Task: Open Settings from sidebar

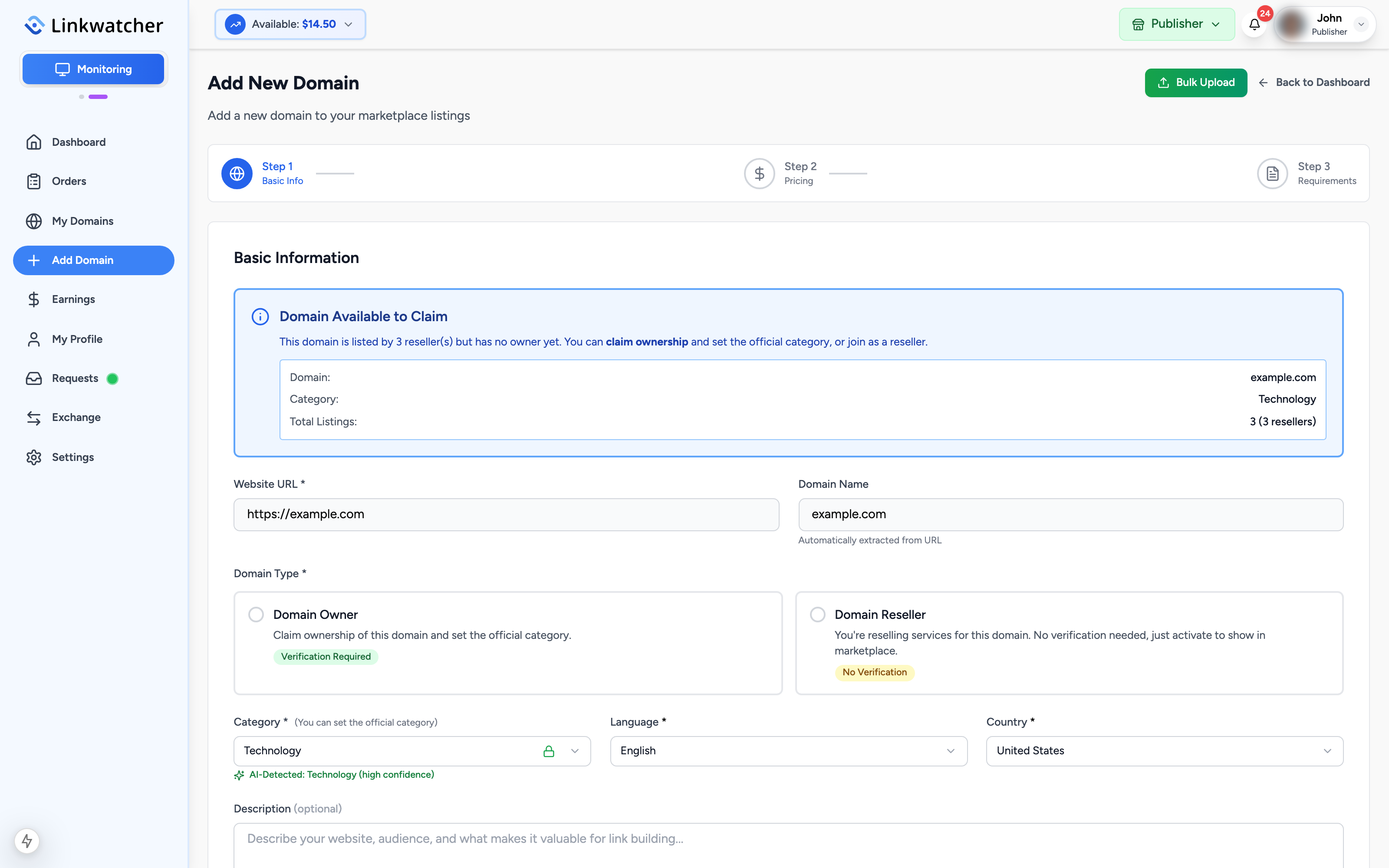Action: click(94, 457)
